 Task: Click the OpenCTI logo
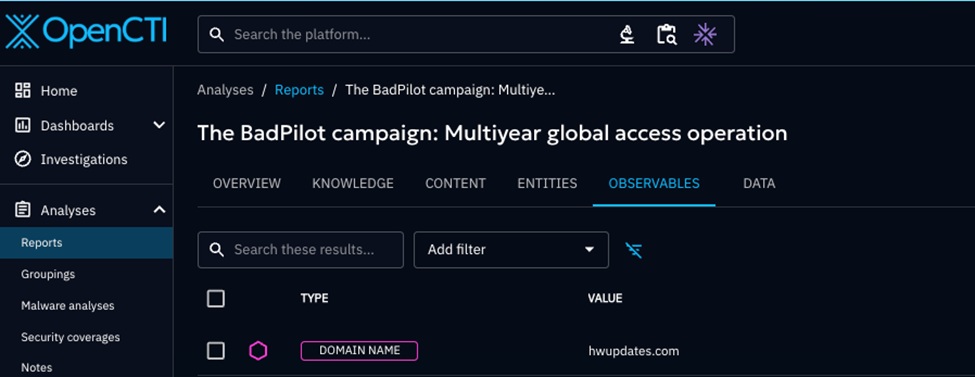(86, 32)
